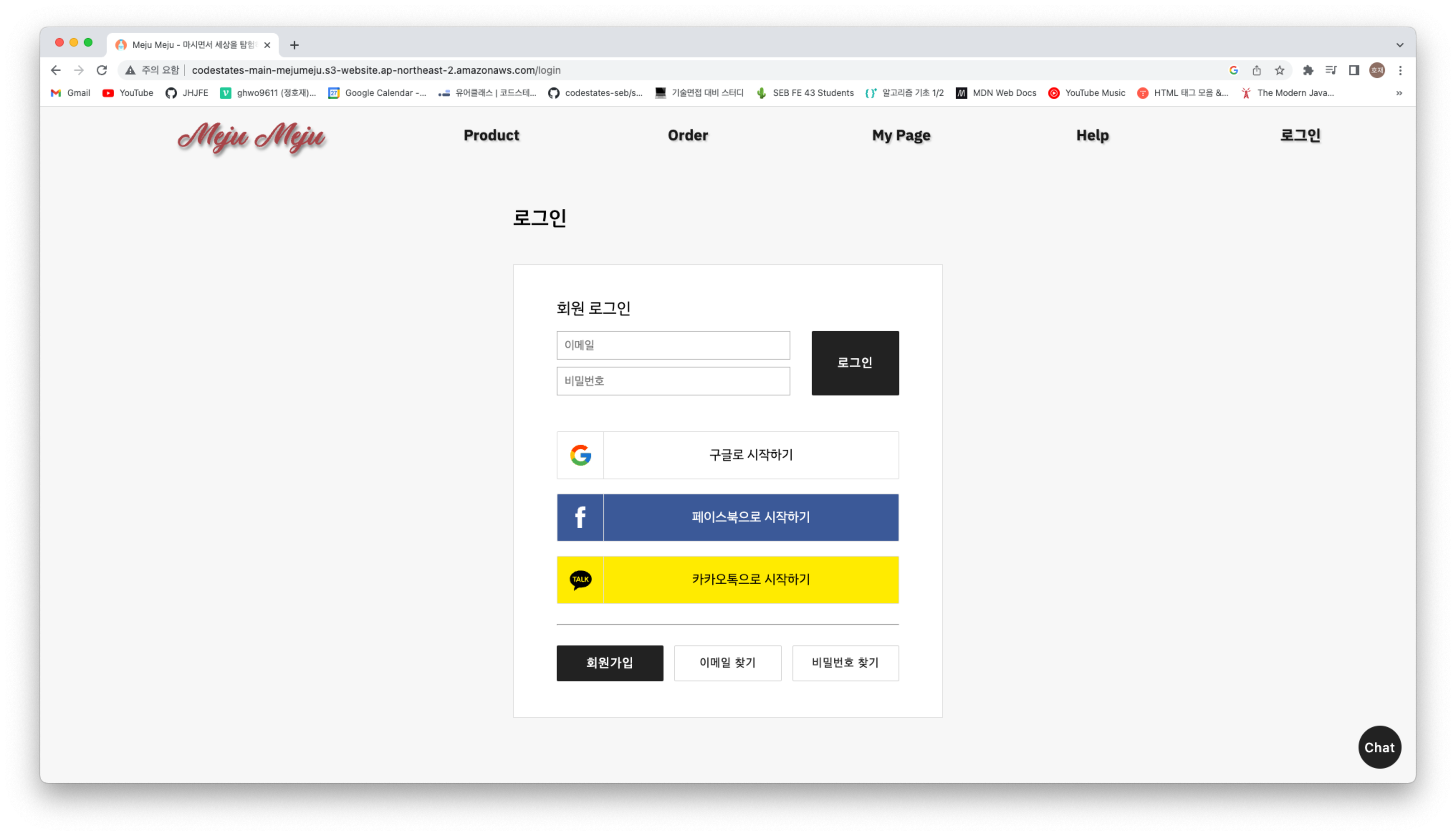Bookmark this page with star icon
1456x836 pixels.
tap(1279, 70)
